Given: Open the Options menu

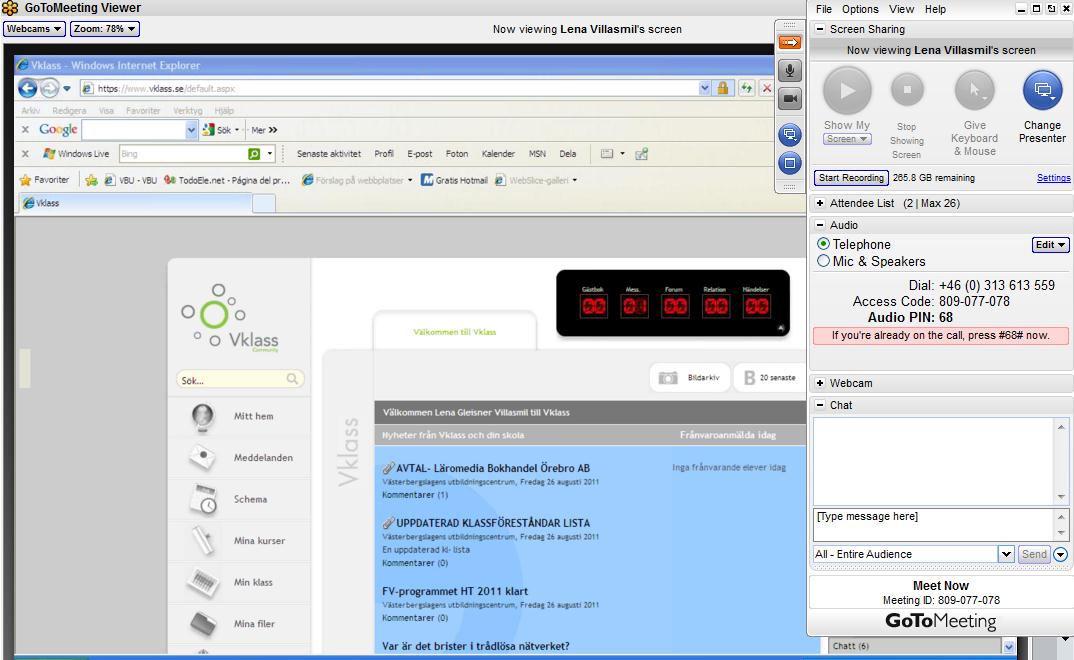Looking at the screenshot, I should click(x=860, y=9).
